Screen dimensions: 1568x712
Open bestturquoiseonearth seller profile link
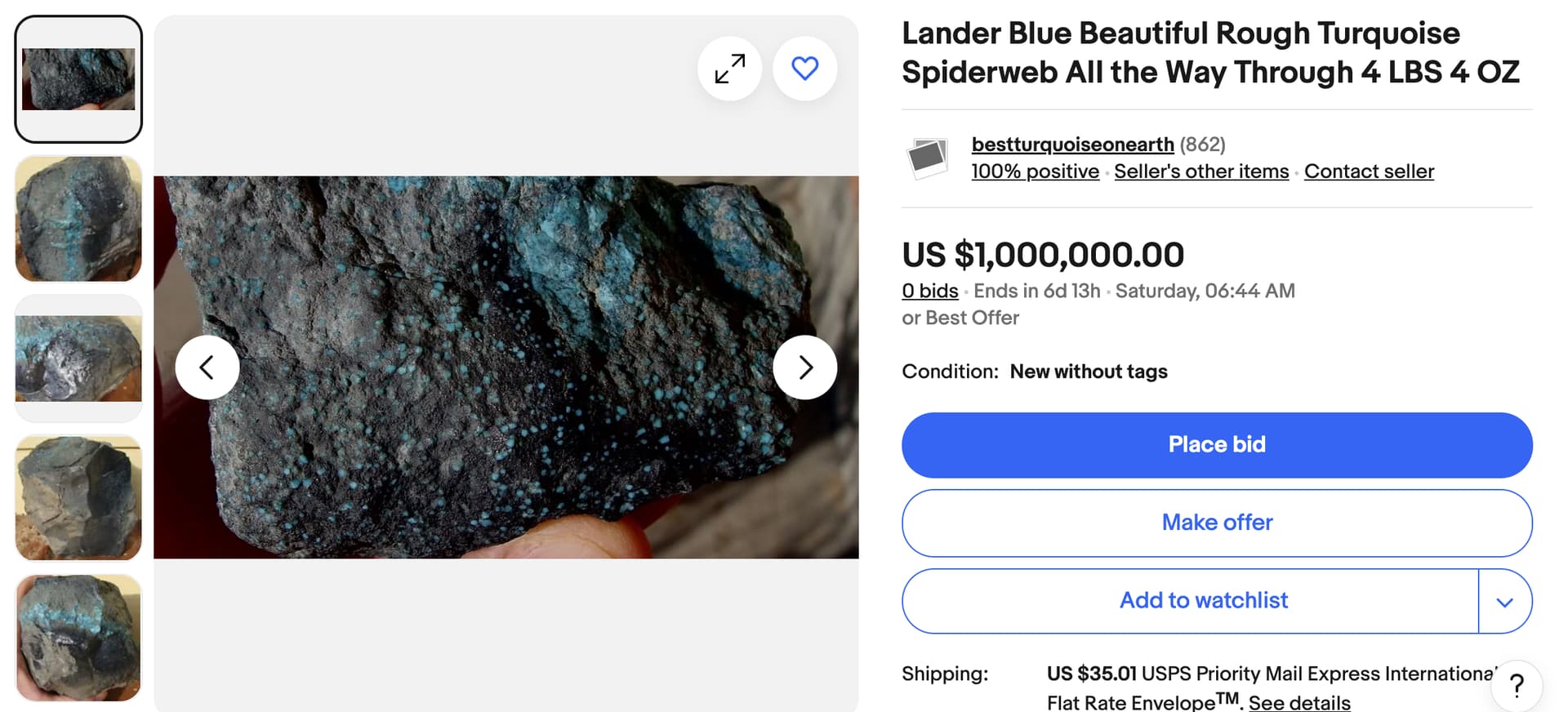[1072, 145]
